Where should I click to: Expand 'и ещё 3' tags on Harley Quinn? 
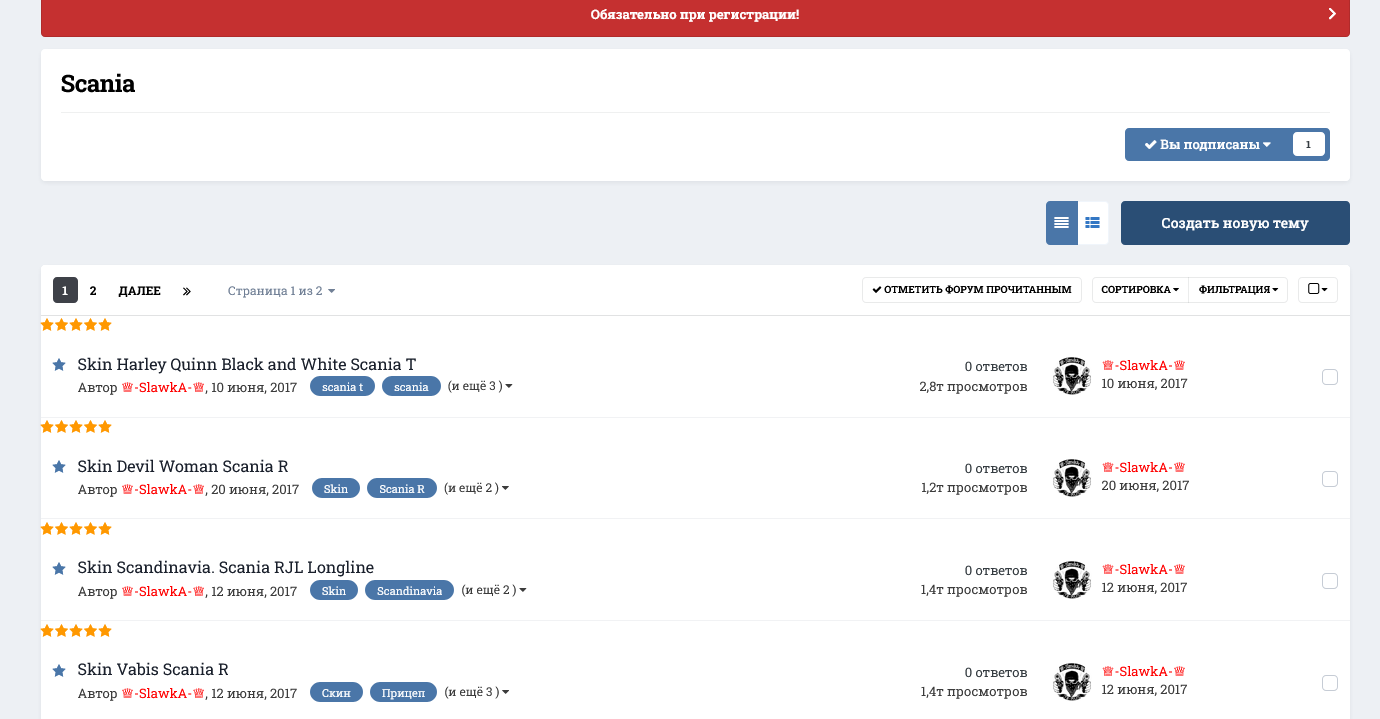tap(480, 386)
